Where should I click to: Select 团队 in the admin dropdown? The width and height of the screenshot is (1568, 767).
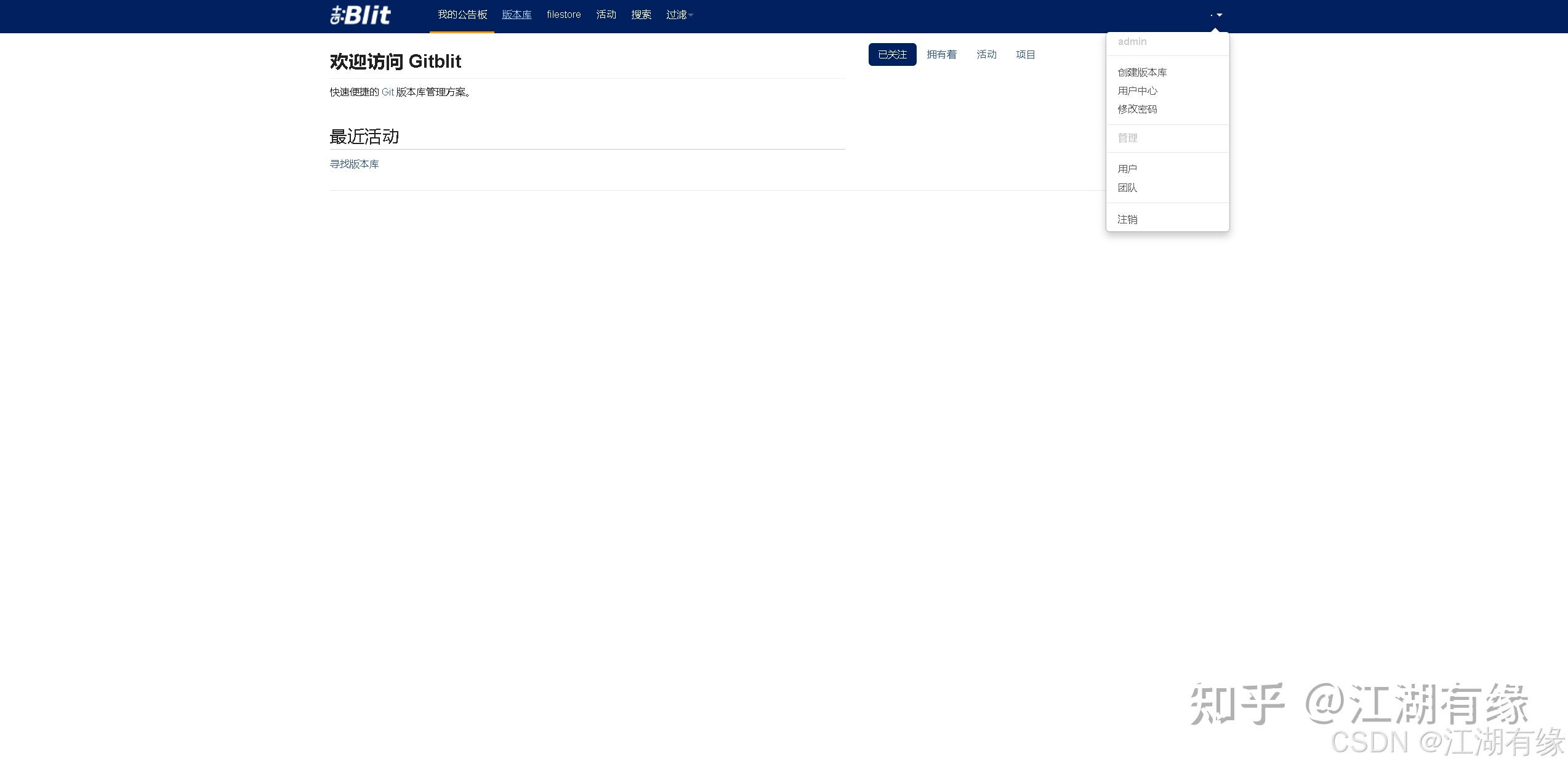(1127, 188)
